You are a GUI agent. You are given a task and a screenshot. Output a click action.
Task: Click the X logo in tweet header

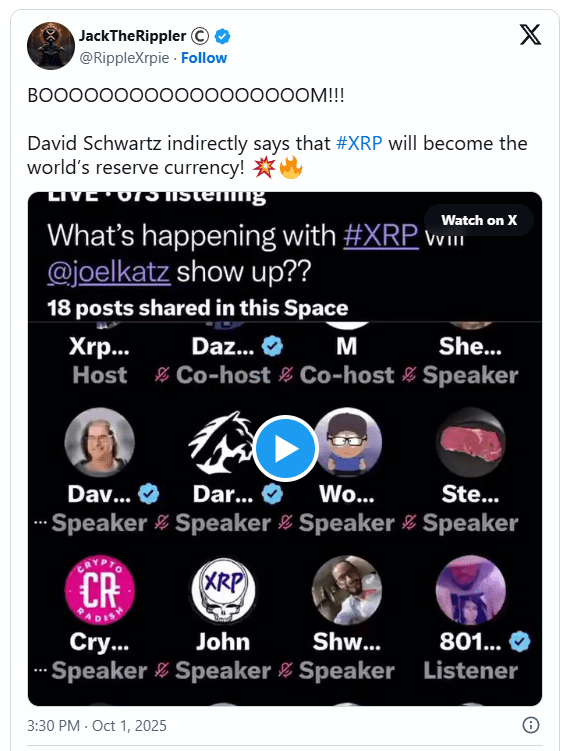pos(530,35)
